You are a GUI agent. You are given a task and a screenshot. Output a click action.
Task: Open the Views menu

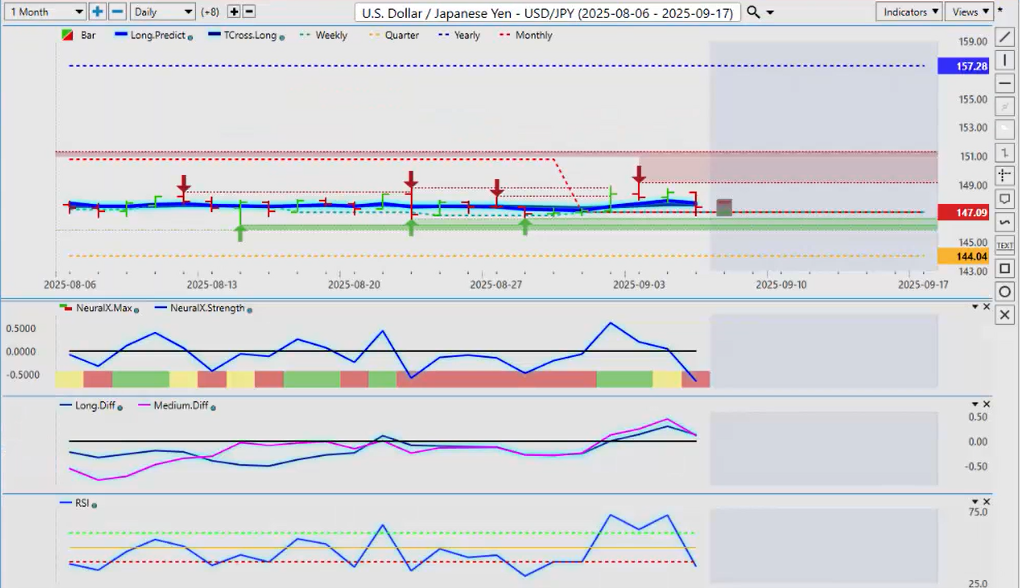point(970,12)
